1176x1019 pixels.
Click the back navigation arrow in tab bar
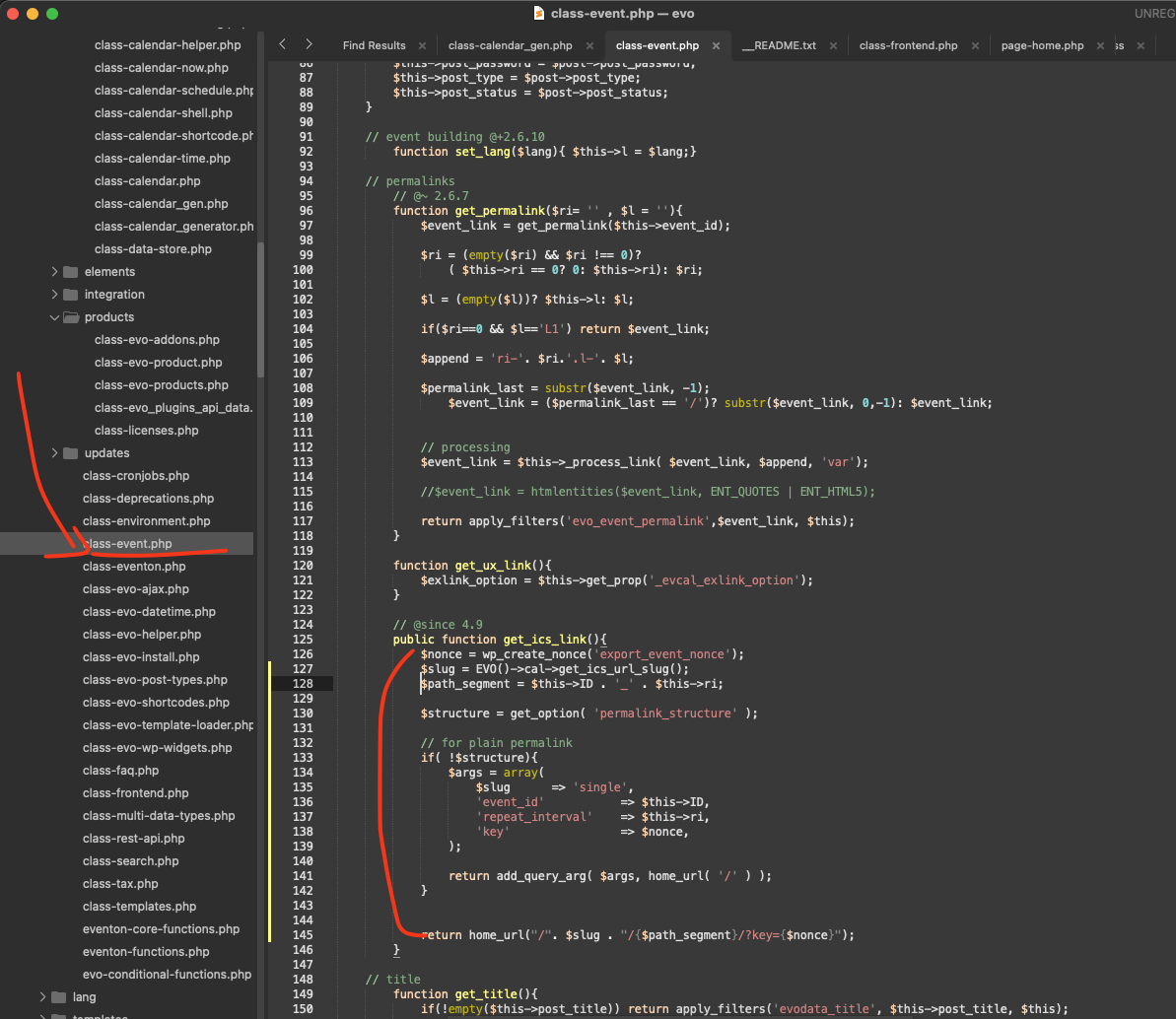tap(283, 44)
